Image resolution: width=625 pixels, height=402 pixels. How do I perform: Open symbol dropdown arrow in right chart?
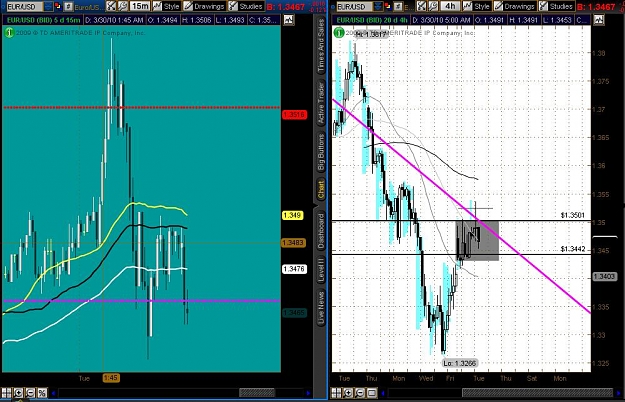tap(378, 6)
